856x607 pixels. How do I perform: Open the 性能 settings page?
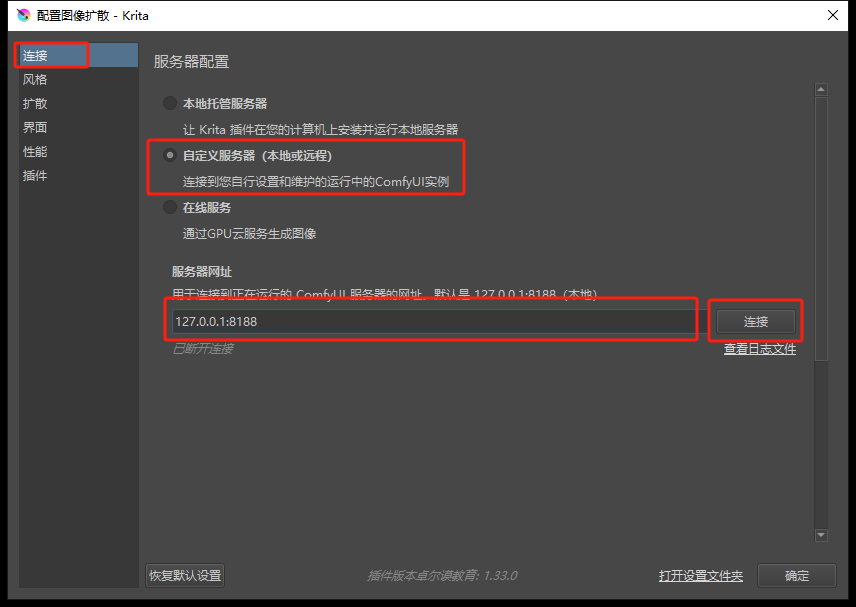pyautogui.click(x=36, y=152)
